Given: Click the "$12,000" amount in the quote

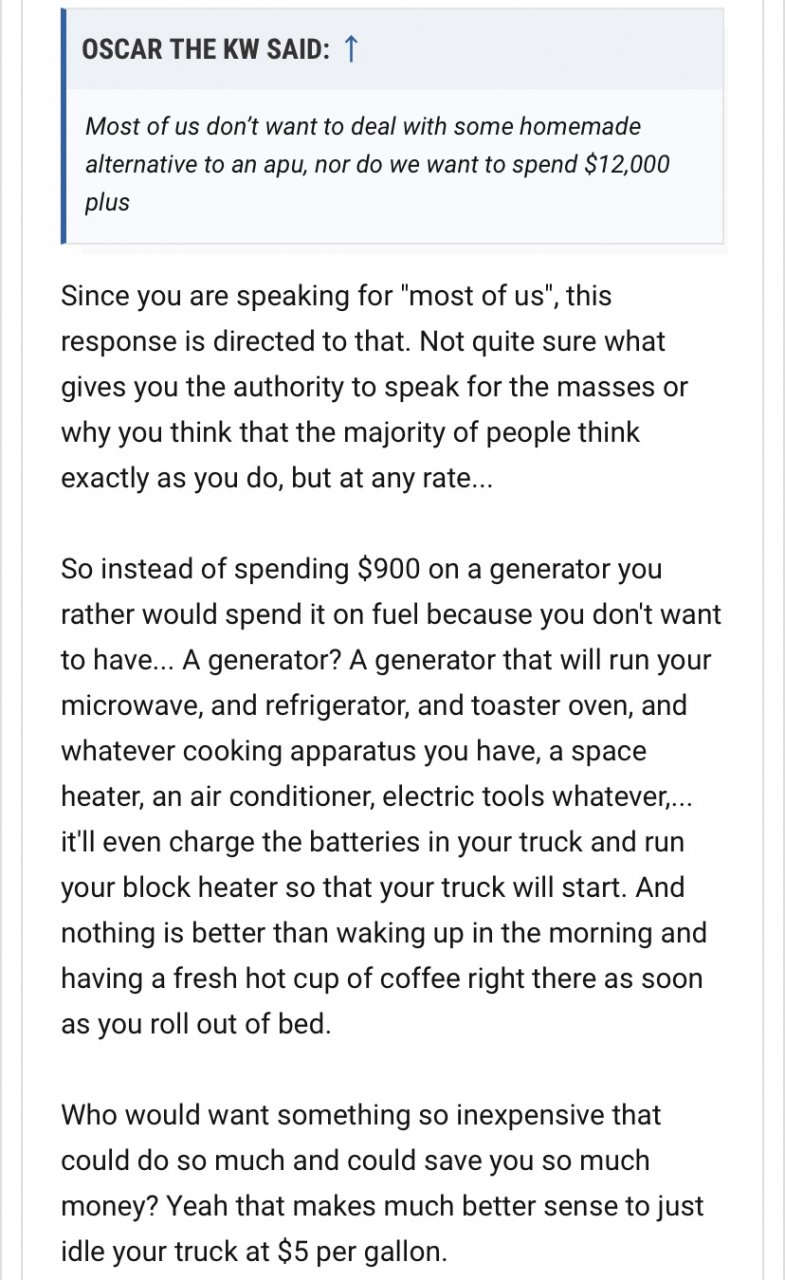Looking at the screenshot, I should (627, 164).
